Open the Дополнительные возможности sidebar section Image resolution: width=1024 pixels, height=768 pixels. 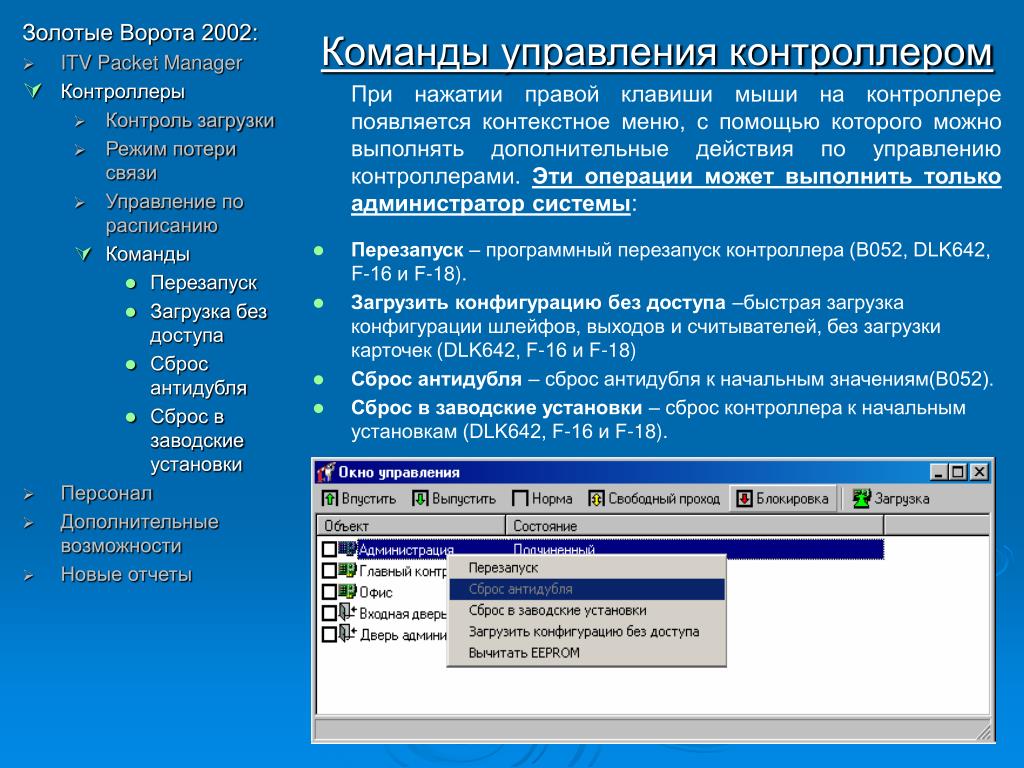point(139,534)
